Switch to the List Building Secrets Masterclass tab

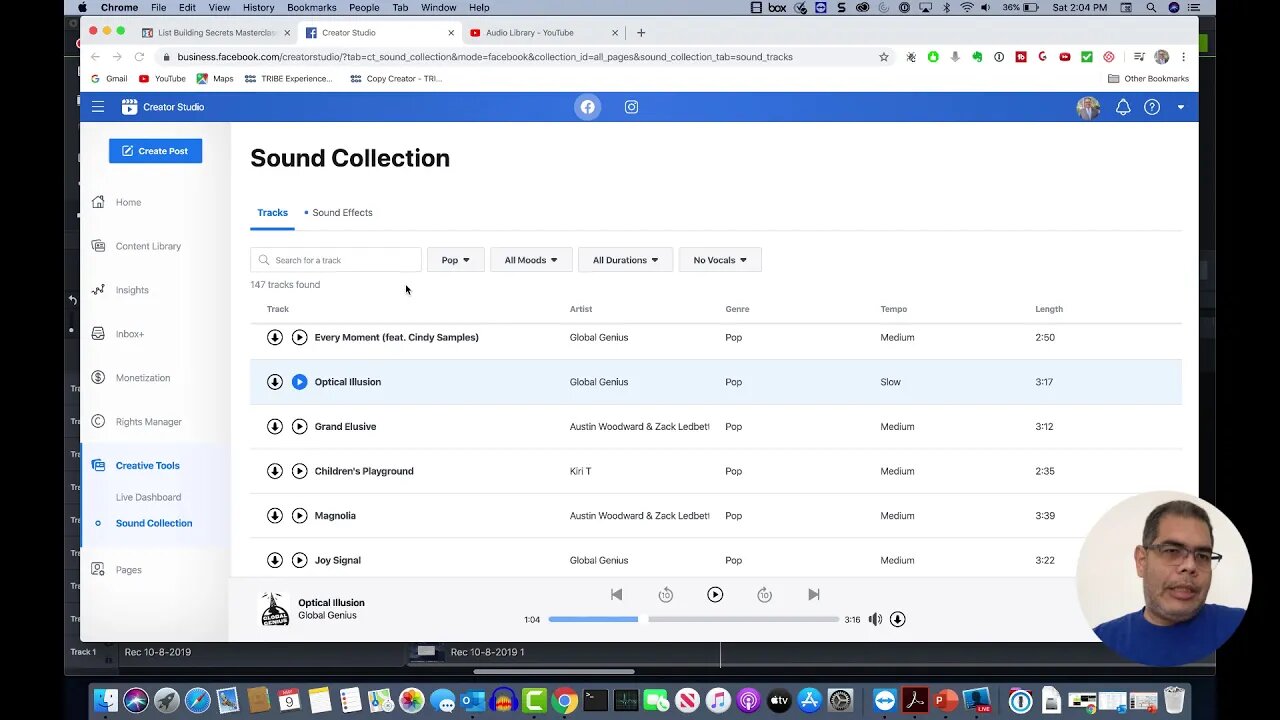(x=215, y=32)
